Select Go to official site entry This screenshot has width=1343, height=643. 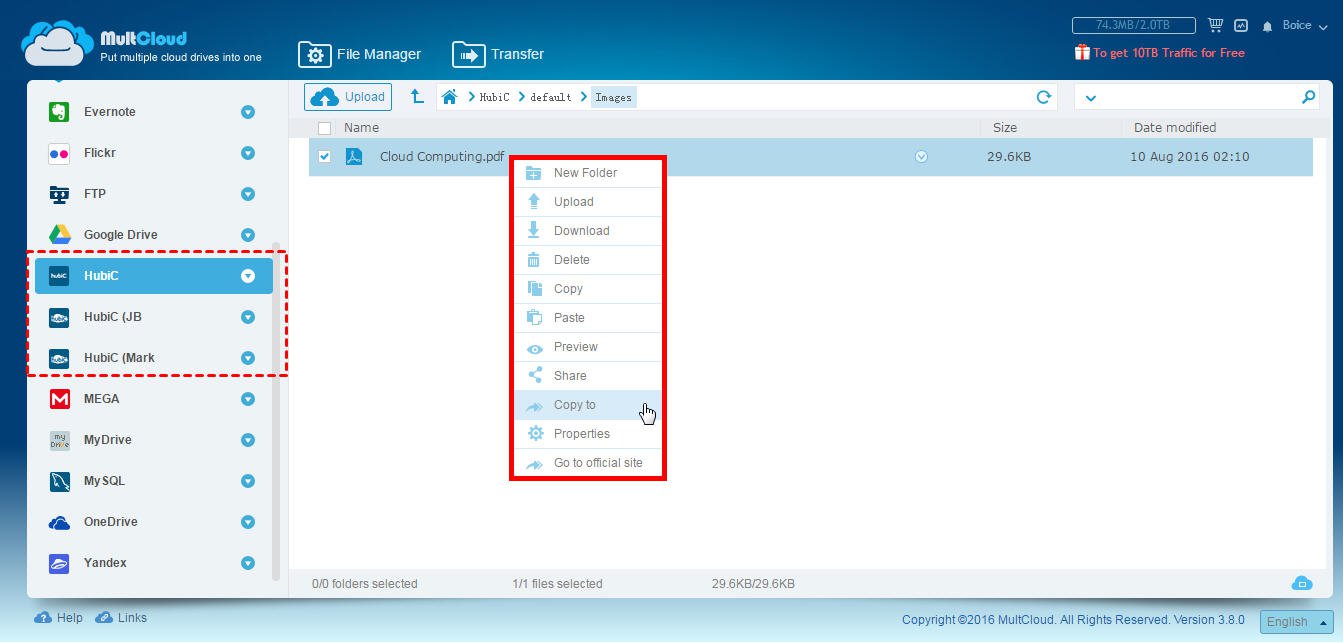587,463
